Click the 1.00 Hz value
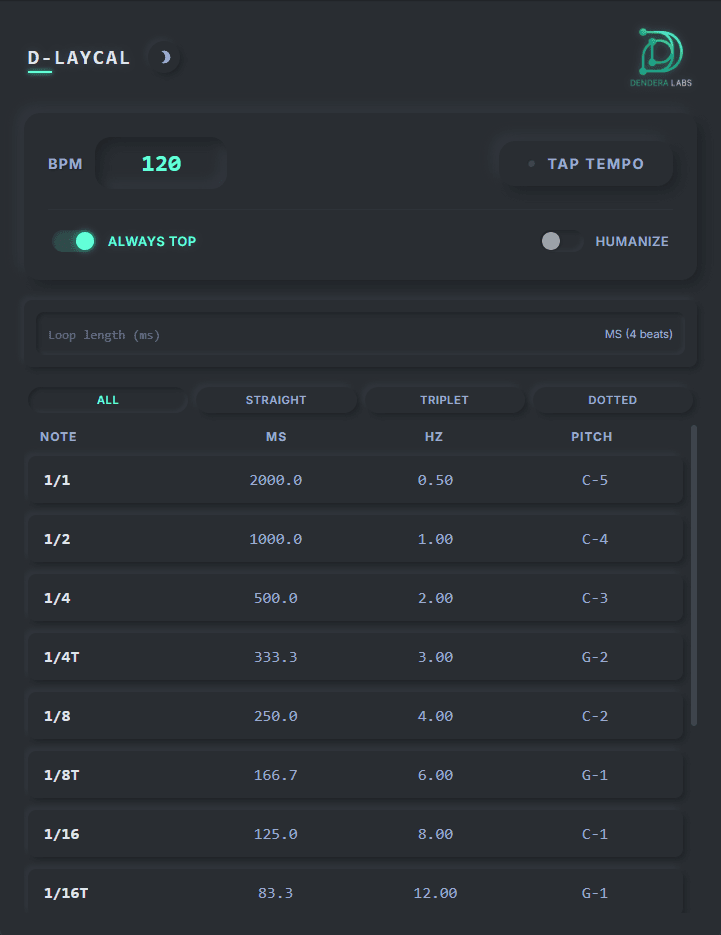The width and height of the screenshot is (721, 935). pyautogui.click(x=435, y=539)
